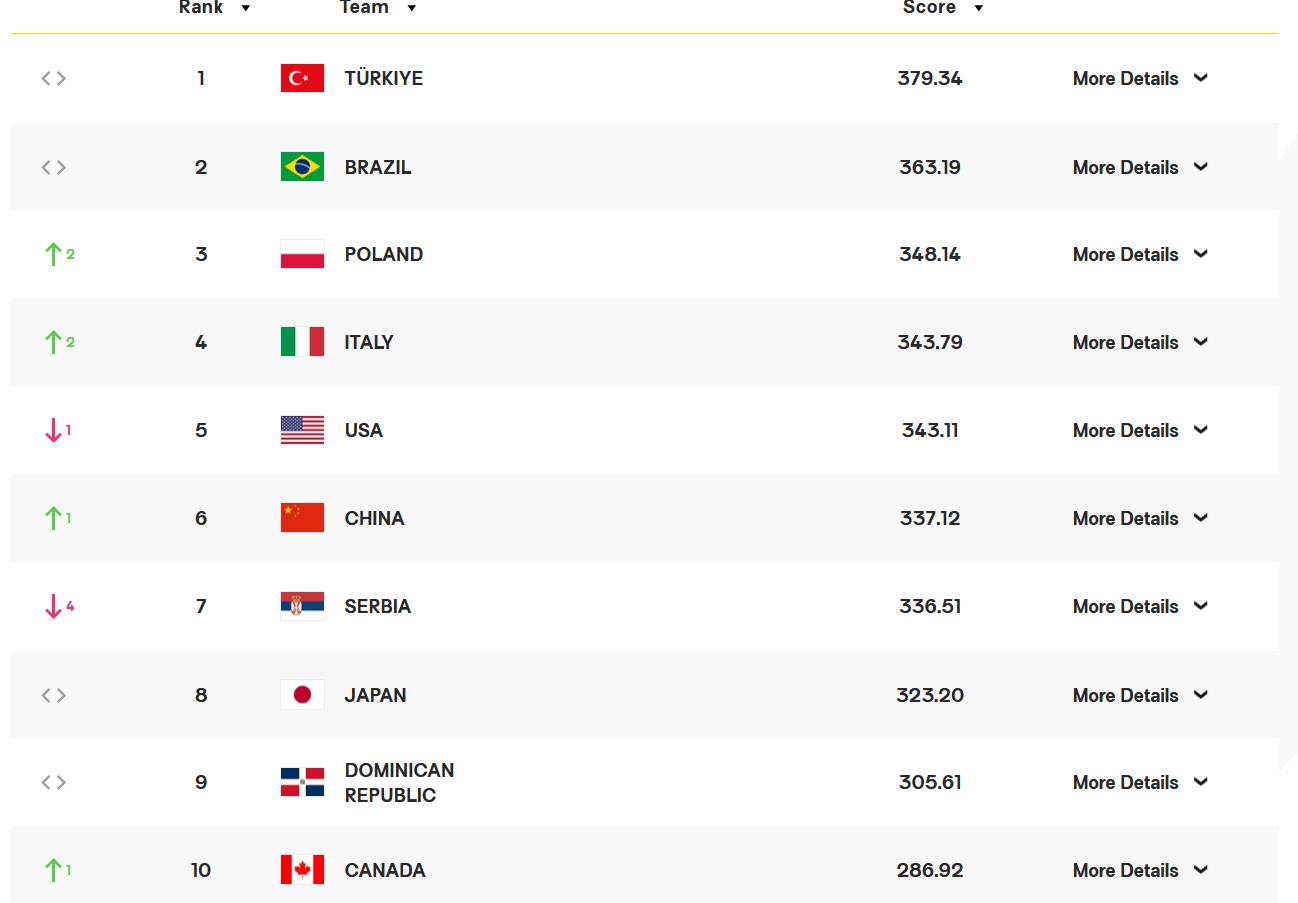Expand More Details for Poland
The width and height of the screenshot is (1298, 903).
point(1140,254)
